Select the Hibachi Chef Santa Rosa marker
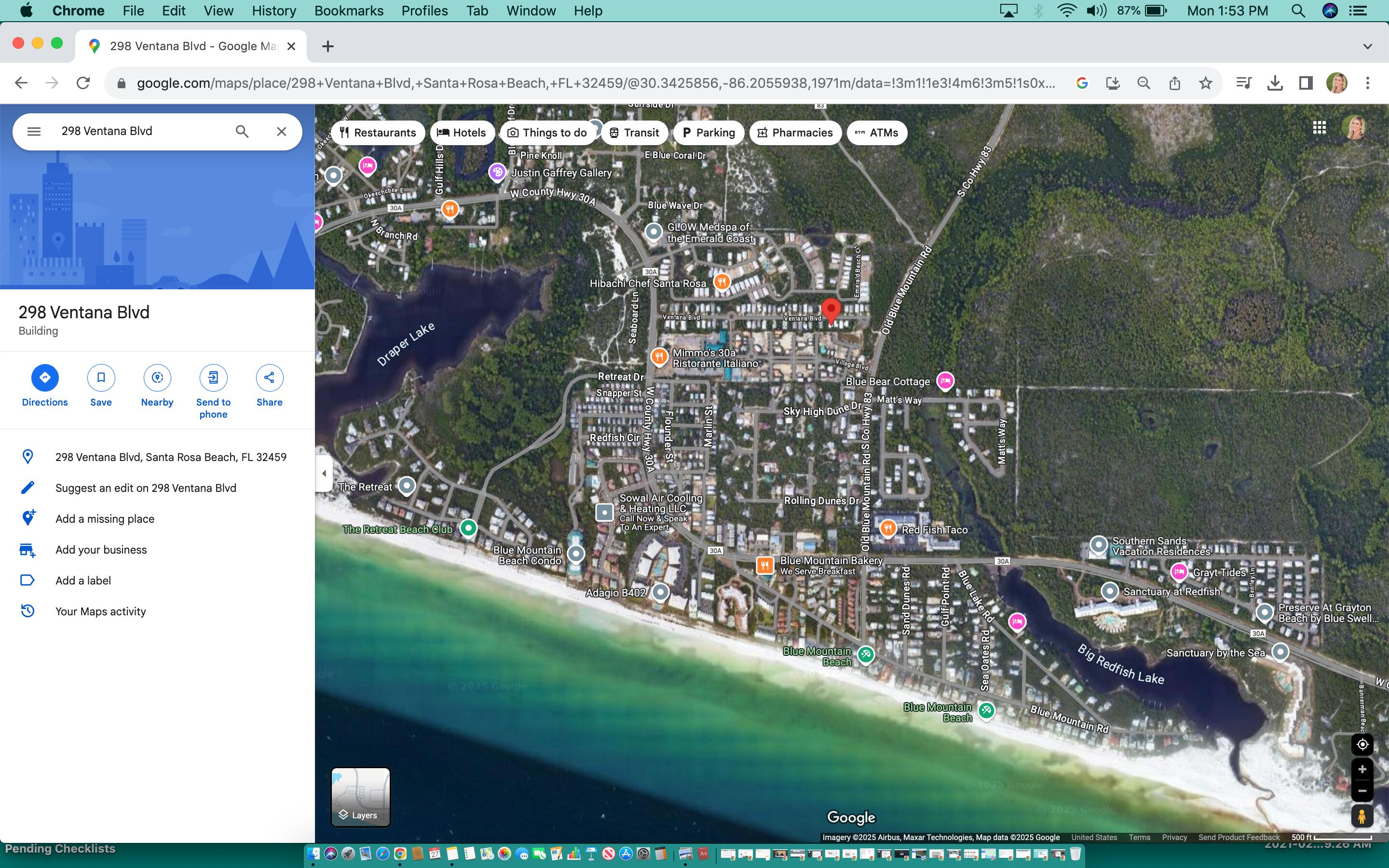The width and height of the screenshot is (1389, 868). point(722,282)
